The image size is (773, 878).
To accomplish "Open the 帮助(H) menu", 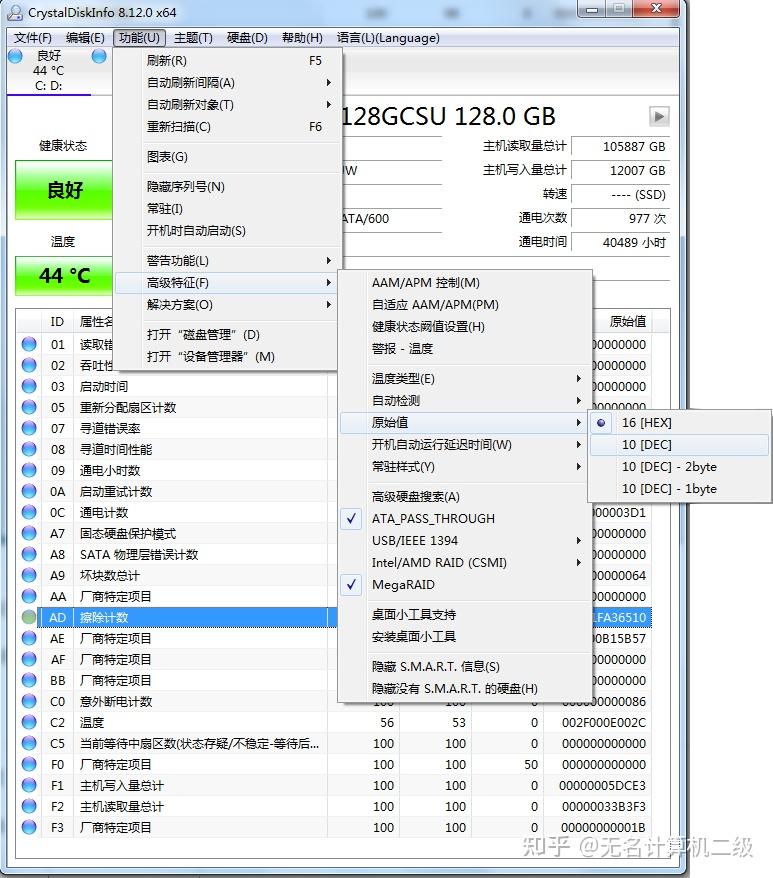I will (302, 38).
